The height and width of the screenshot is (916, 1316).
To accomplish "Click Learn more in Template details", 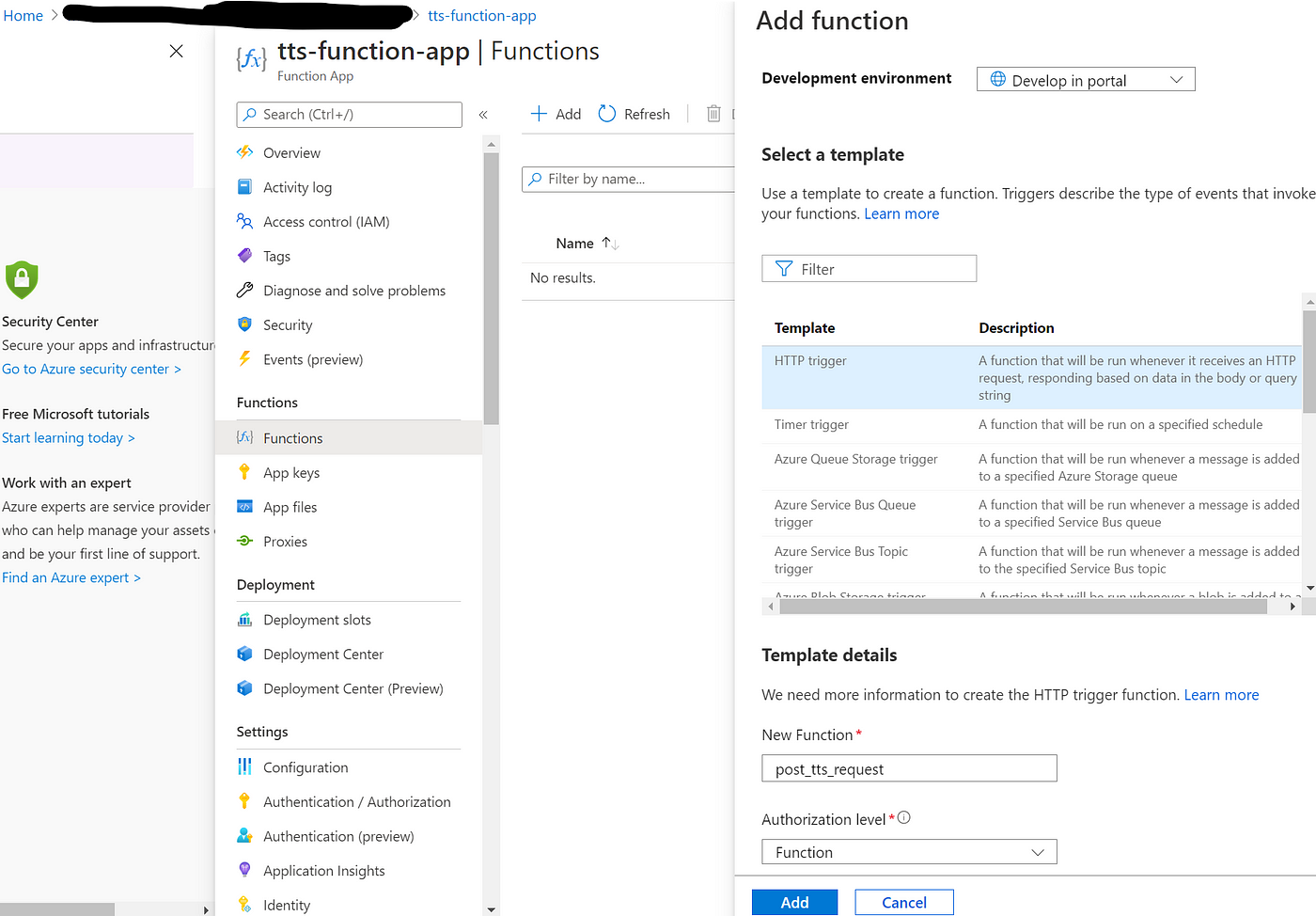I will tap(1221, 695).
